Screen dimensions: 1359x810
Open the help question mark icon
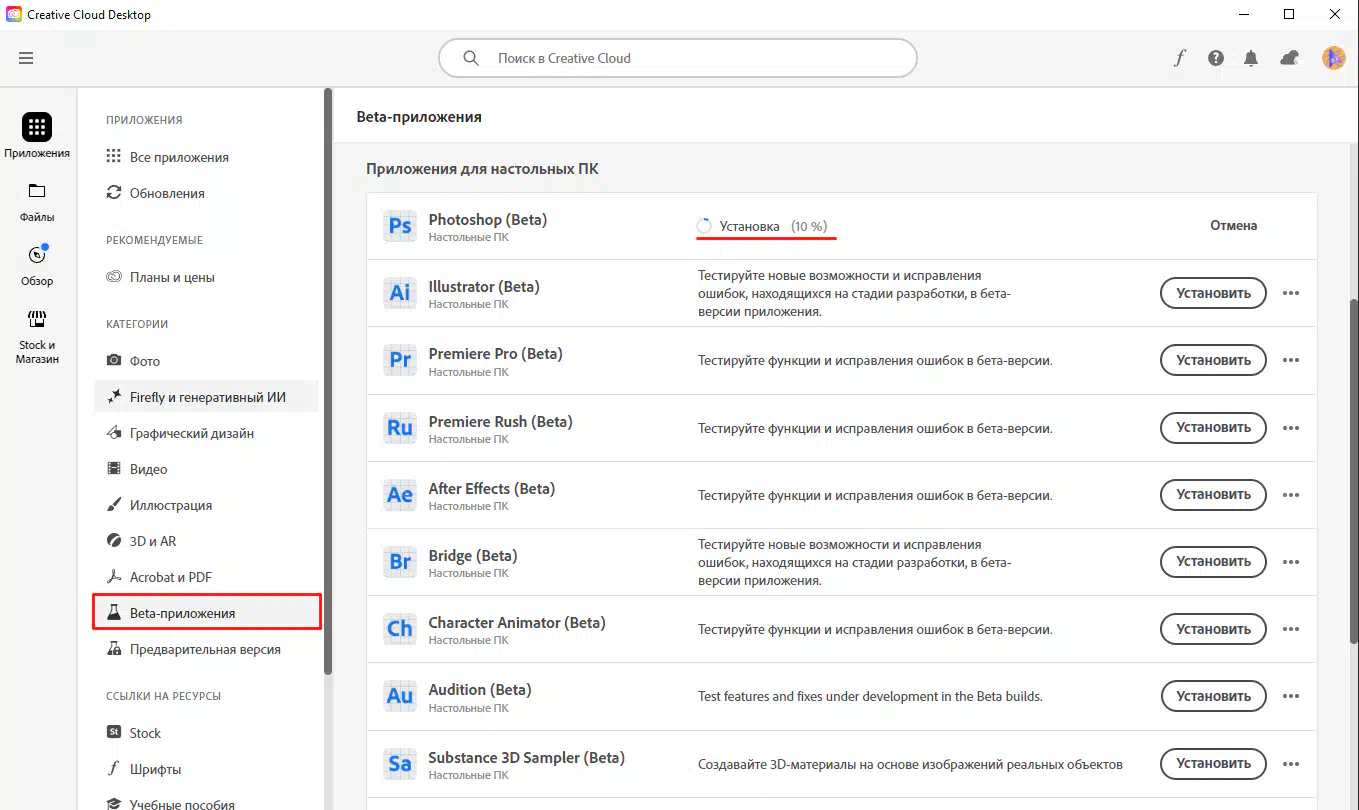tap(1216, 58)
